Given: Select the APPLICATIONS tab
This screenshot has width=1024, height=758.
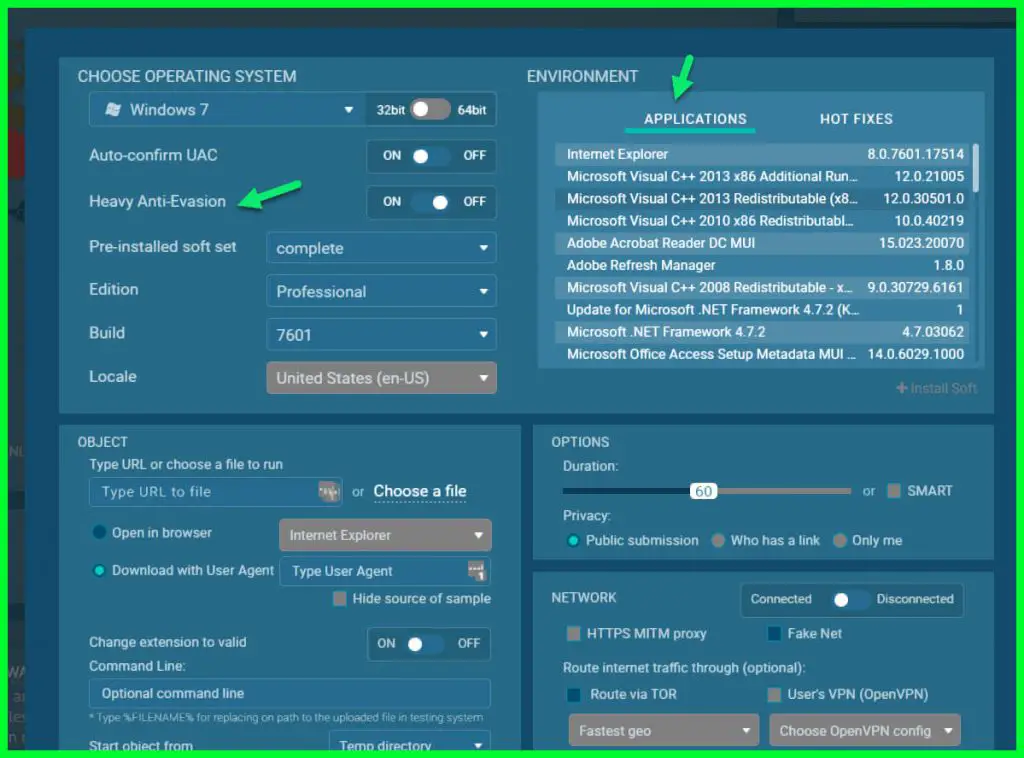Looking at the screenshot, I should pyautogui.click(x=695, y=119).
